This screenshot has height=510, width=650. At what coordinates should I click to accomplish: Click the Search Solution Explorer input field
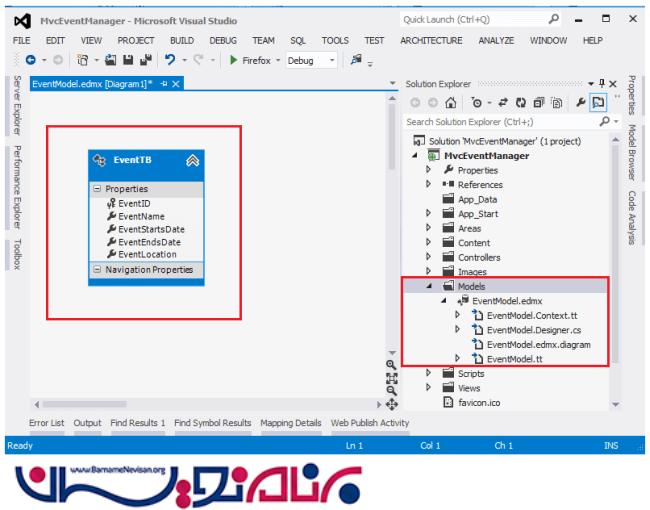501,121
